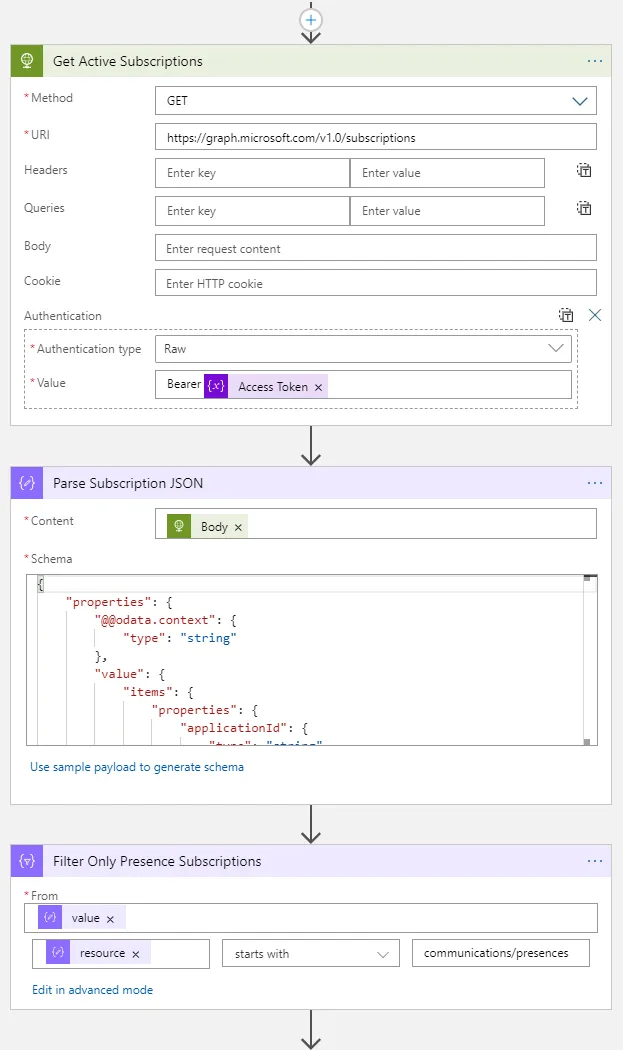Image resolution: width=623 pixels, height=1050 pixels.
Task: Open the ellipsis menu of Filter Only Presence Subscriptions
Action: (x=594, y=861)
